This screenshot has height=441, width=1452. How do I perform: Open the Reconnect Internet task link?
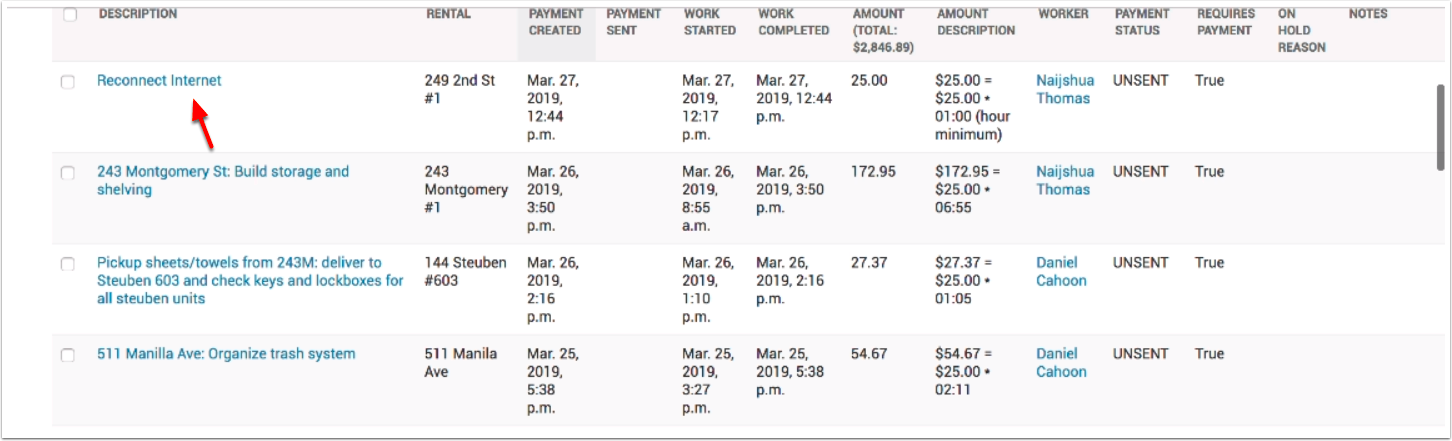click(159, 80)
